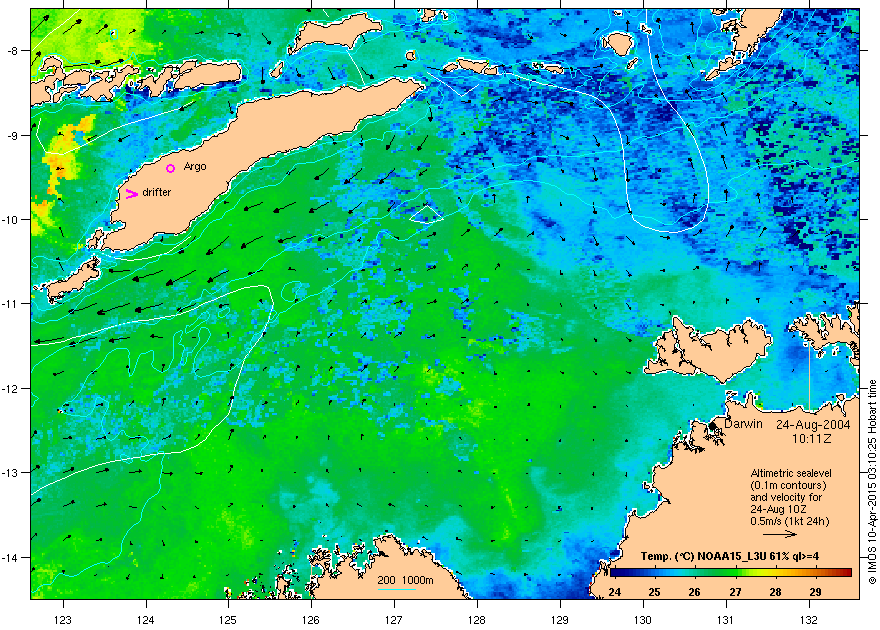Click the temperature colorbar near 24
The height and width of the screenshot is (630, 880).
coord(615,573)
